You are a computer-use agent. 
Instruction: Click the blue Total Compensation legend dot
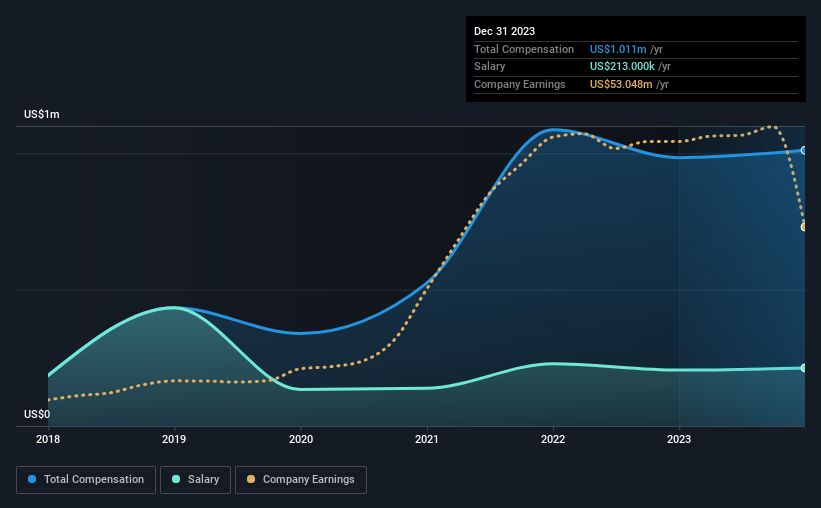(32, 479)
